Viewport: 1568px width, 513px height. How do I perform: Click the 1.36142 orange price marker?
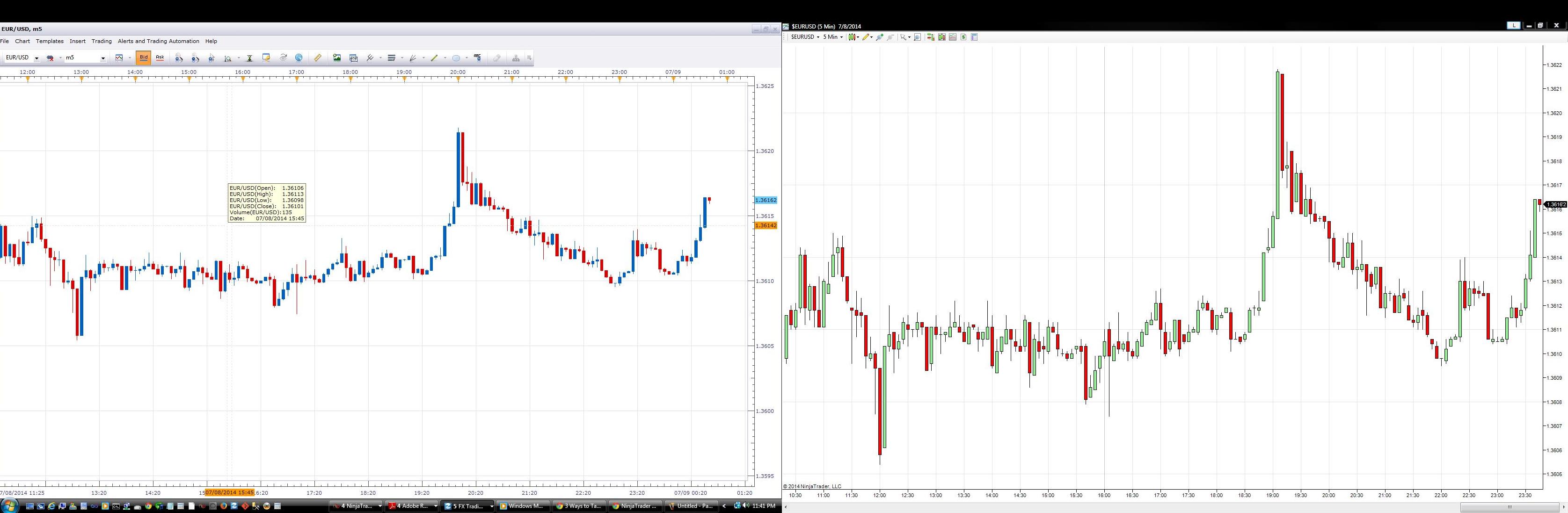point(765,225)
